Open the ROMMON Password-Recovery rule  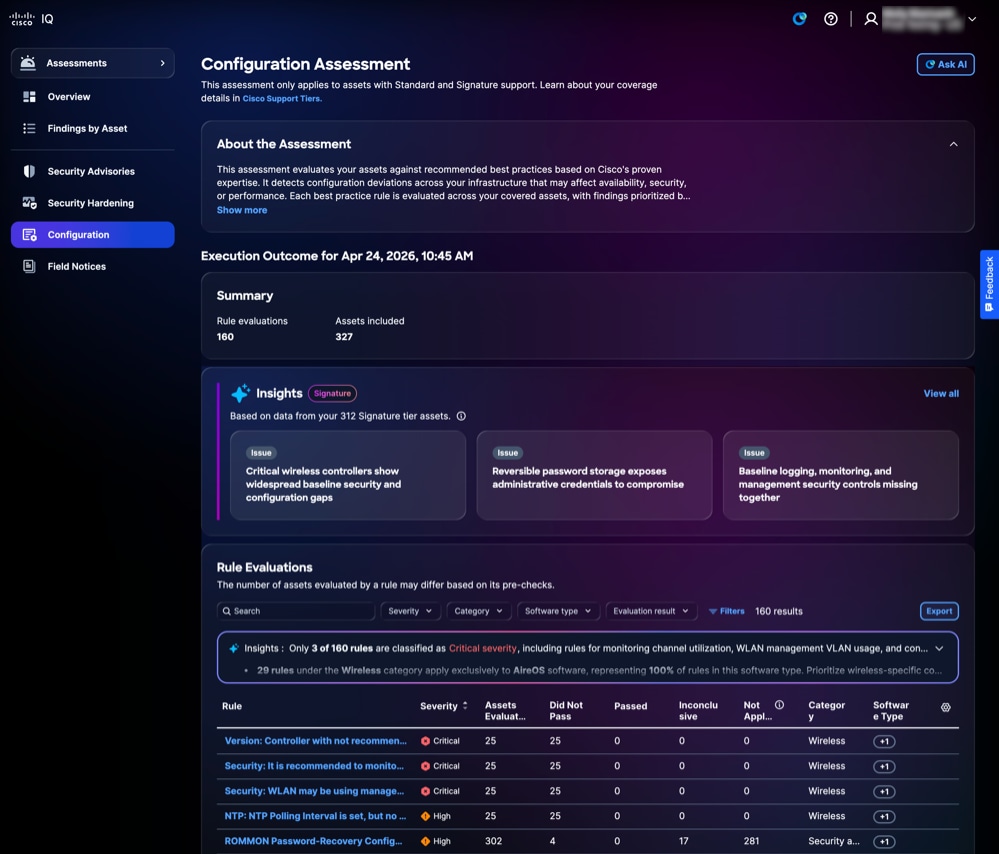coord(313,841)
